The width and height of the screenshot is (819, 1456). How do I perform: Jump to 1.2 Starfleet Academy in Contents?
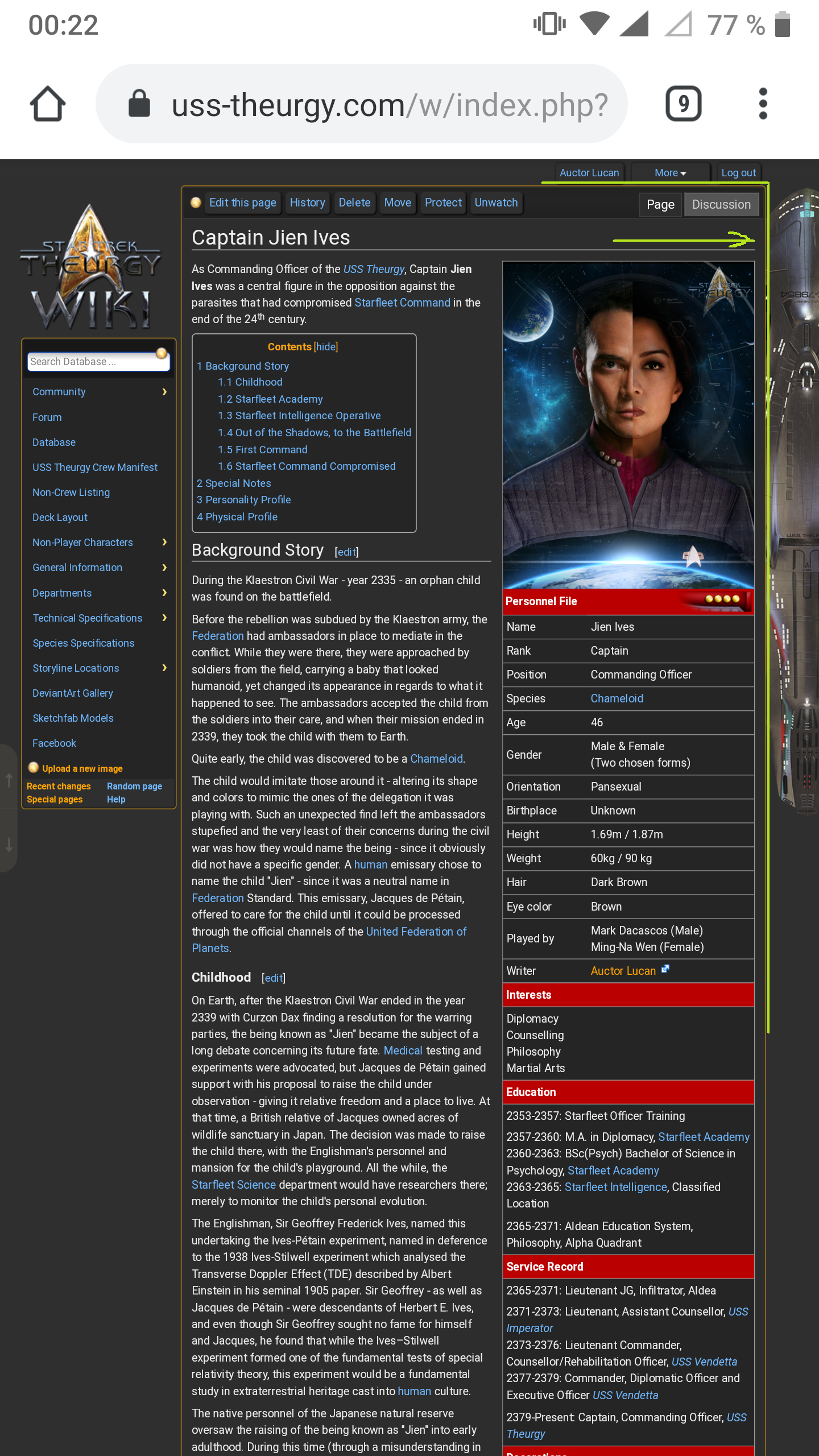point(270,399)
